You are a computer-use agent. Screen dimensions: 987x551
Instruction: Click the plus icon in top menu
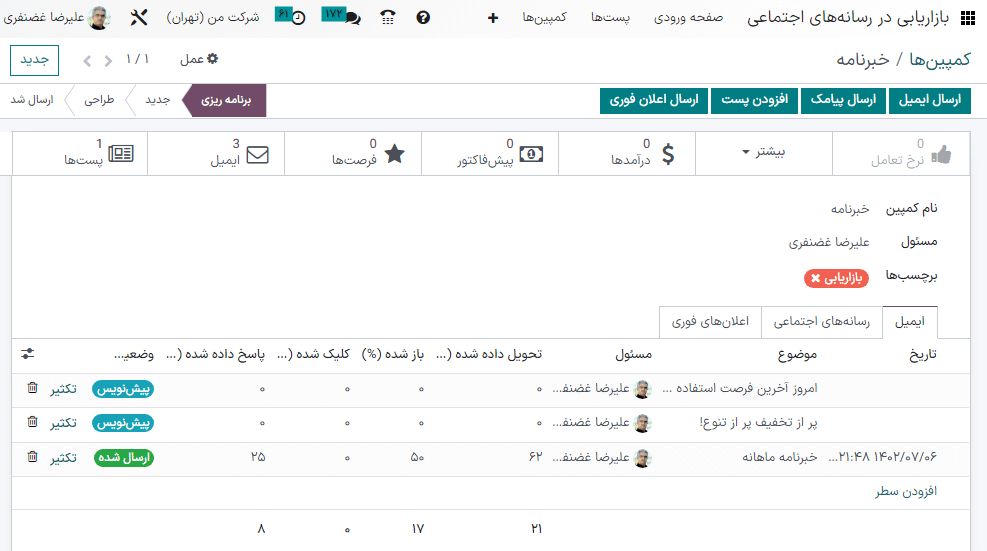tap(492, 18)
